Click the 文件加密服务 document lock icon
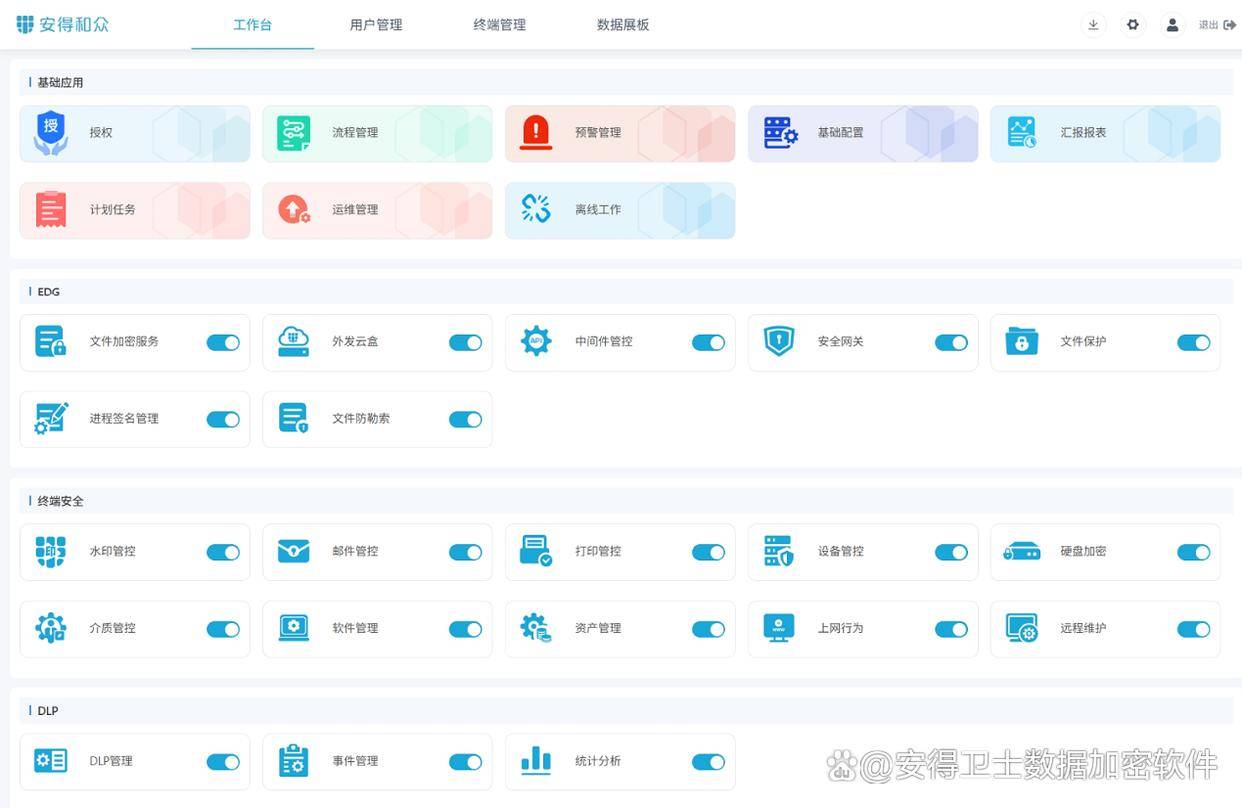 (x=51, y=342)
